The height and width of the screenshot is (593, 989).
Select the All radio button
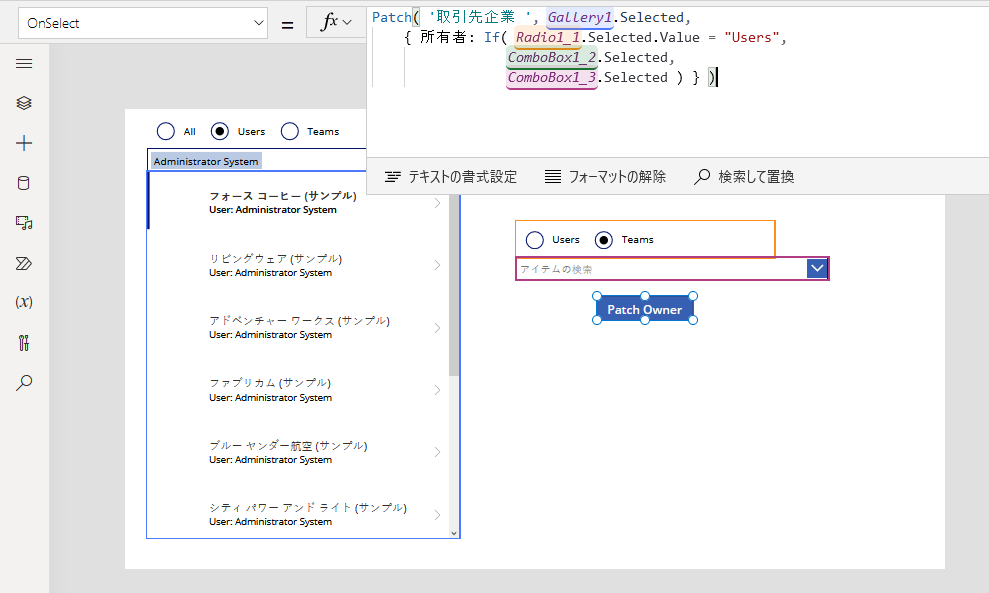(x=166, y=131)
